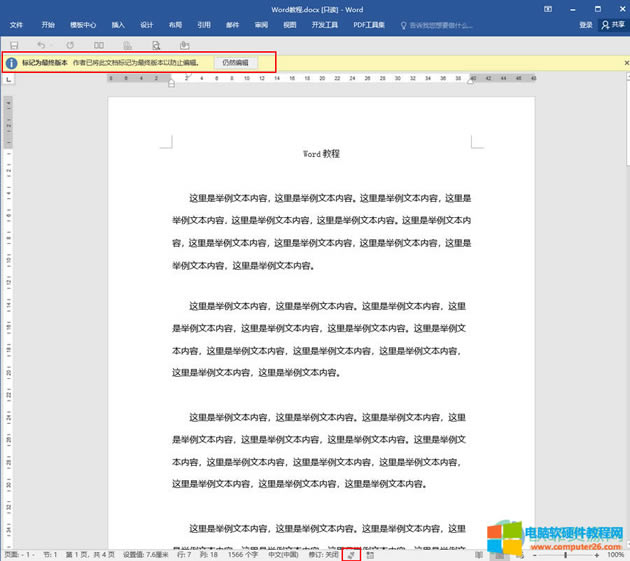Image resolution: width=630 pixels, height=561 pixels.
Task: Switch to the 插入 (Insert) ribbon tab
Action: (118, 25)
